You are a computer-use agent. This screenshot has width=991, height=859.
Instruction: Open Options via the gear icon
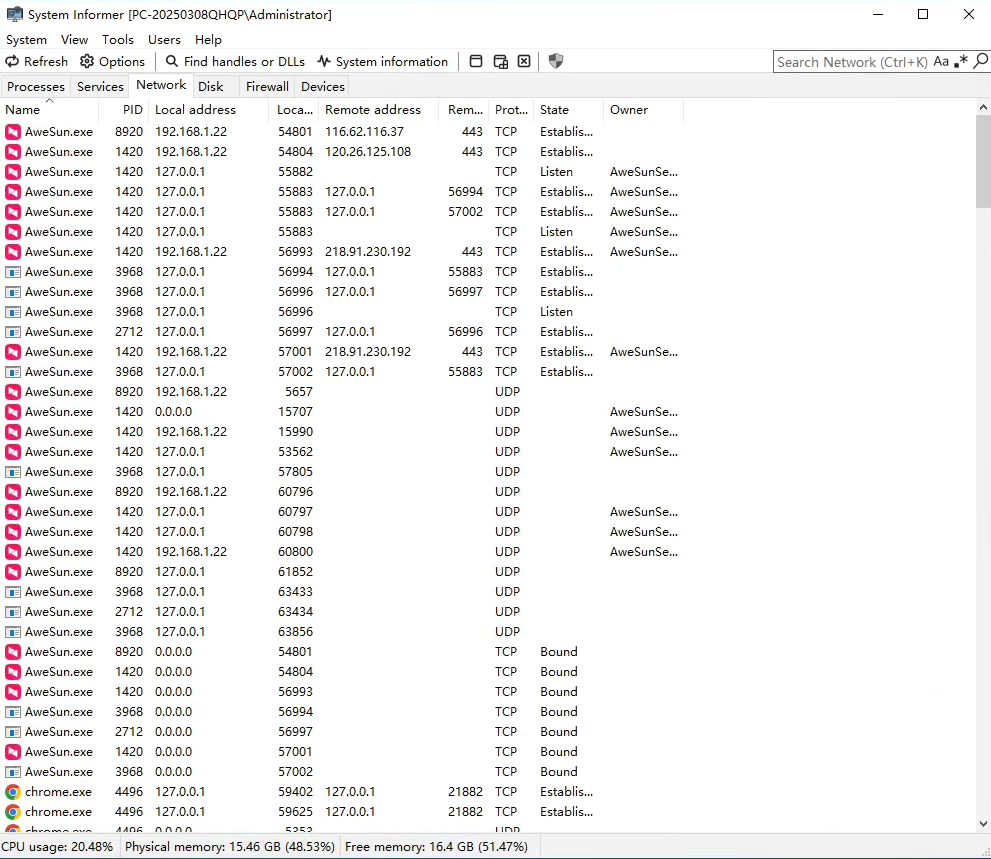click(x=87, y=61)
